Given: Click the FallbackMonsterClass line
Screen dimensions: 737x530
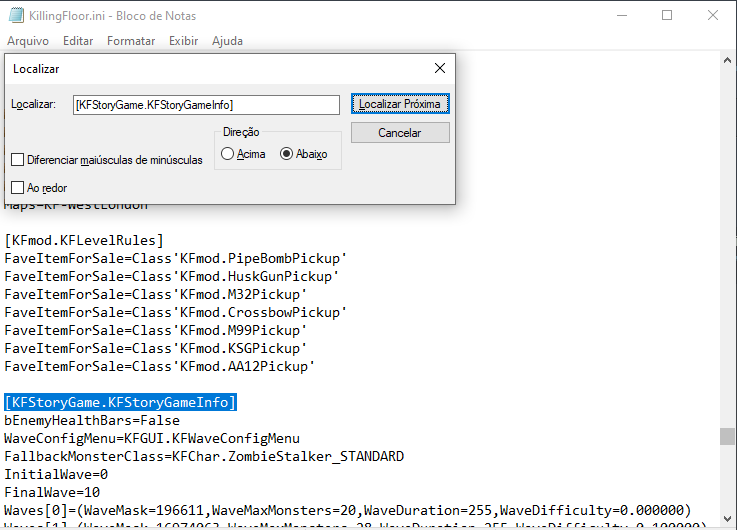Looking at the screenshot, I should click(204, 456).
